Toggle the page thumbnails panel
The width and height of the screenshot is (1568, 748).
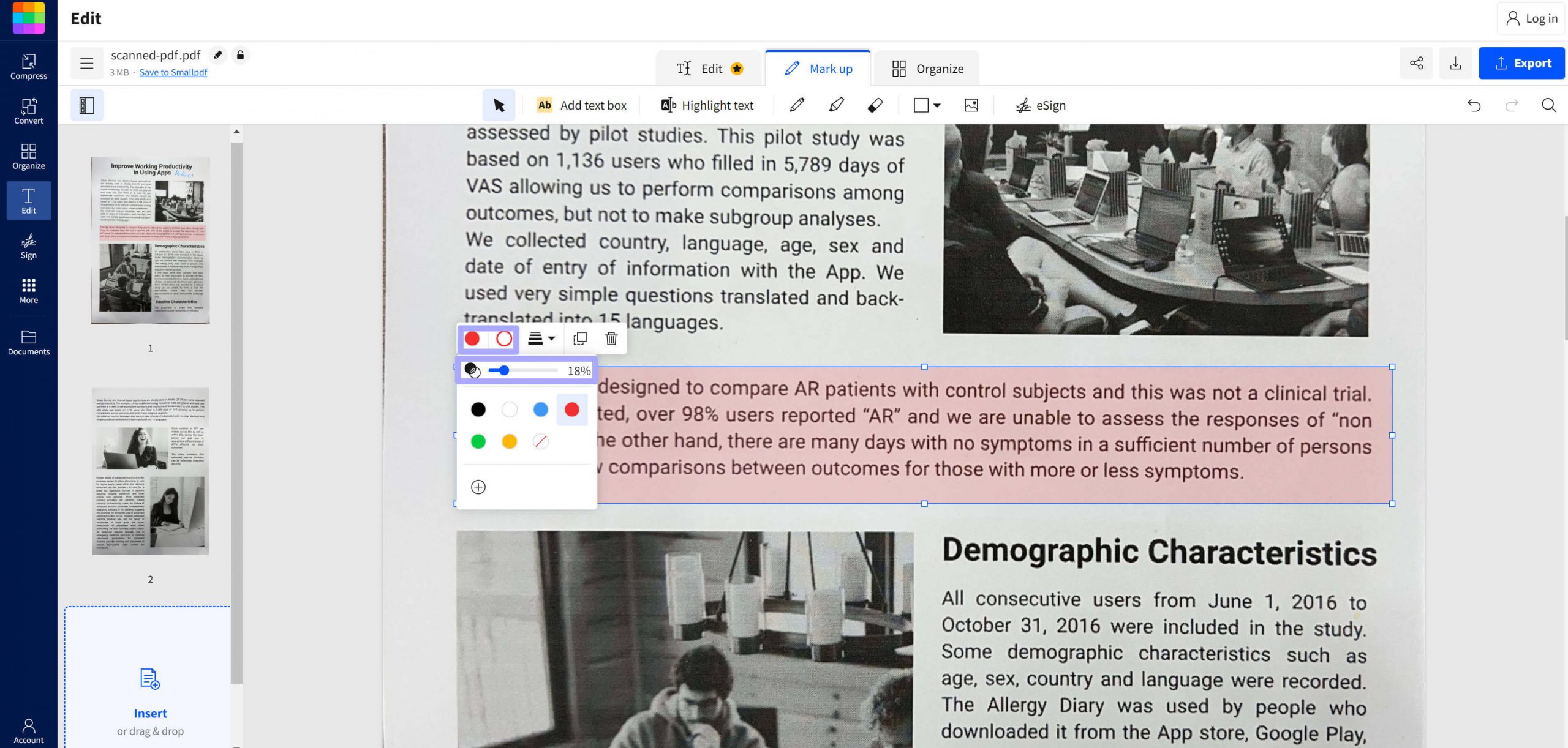86,105
